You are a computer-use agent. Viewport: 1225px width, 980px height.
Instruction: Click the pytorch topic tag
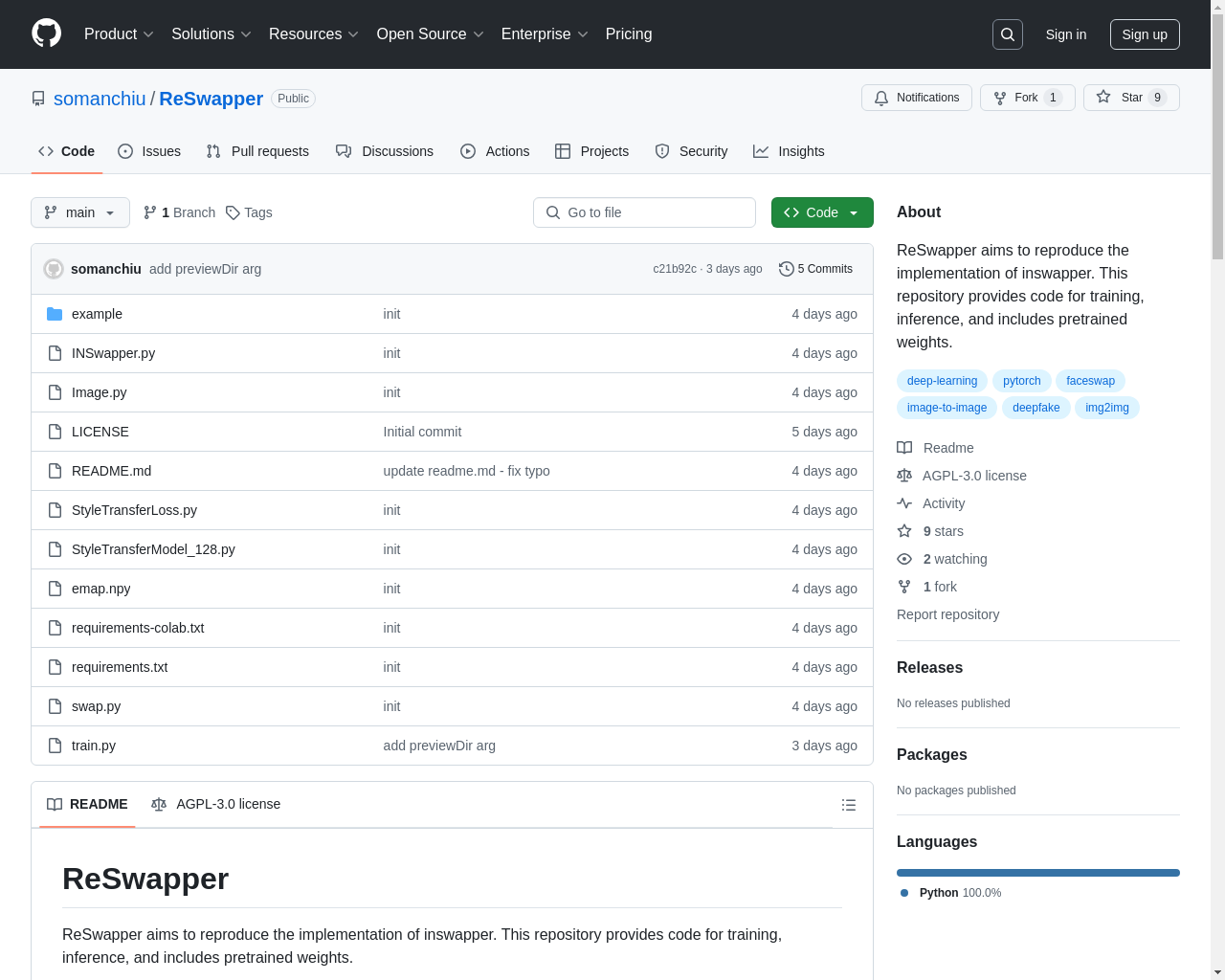1021,381
